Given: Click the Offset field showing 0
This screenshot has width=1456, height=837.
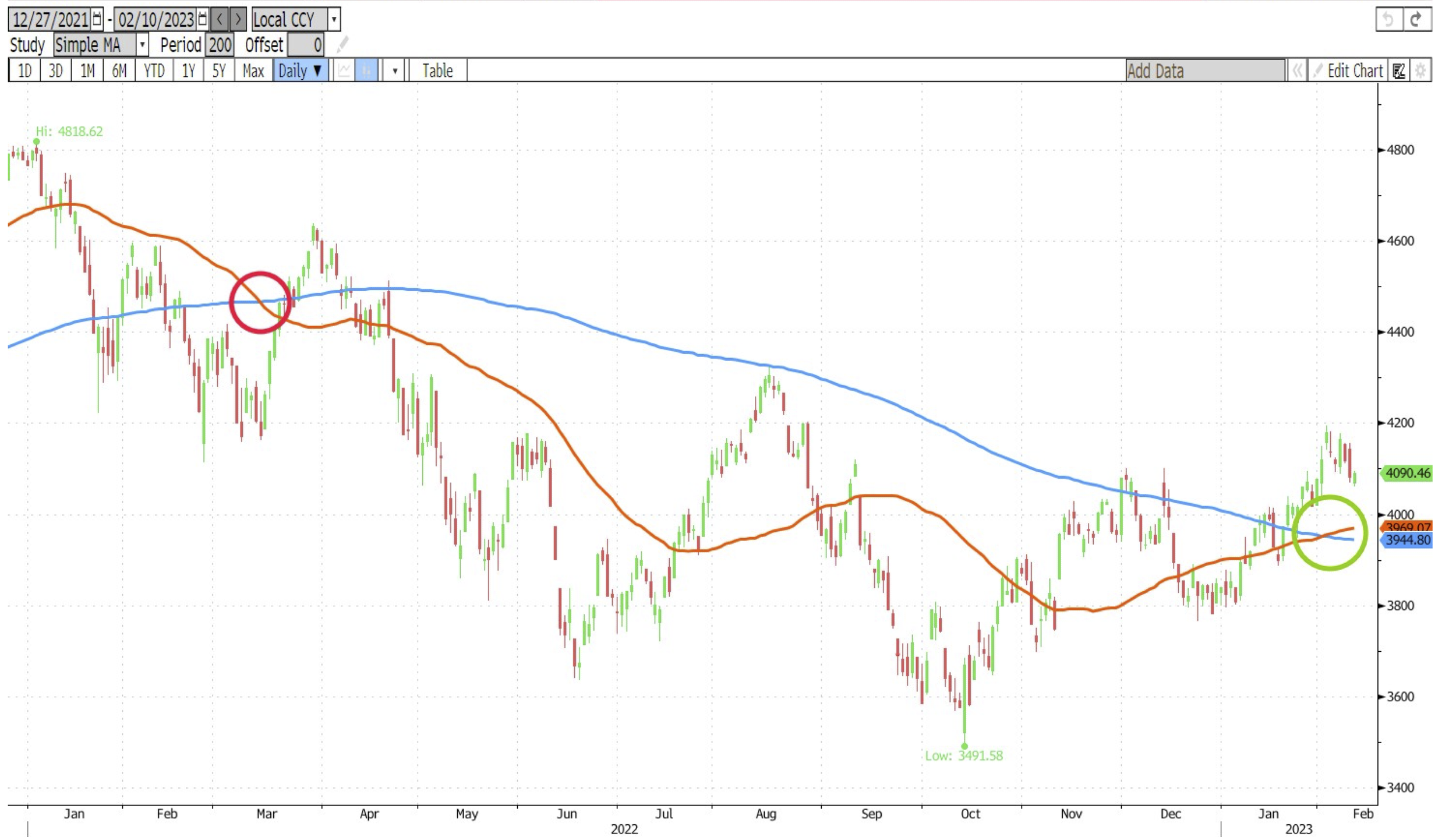Looking at the screenshot, I should (x=306, y=45).
